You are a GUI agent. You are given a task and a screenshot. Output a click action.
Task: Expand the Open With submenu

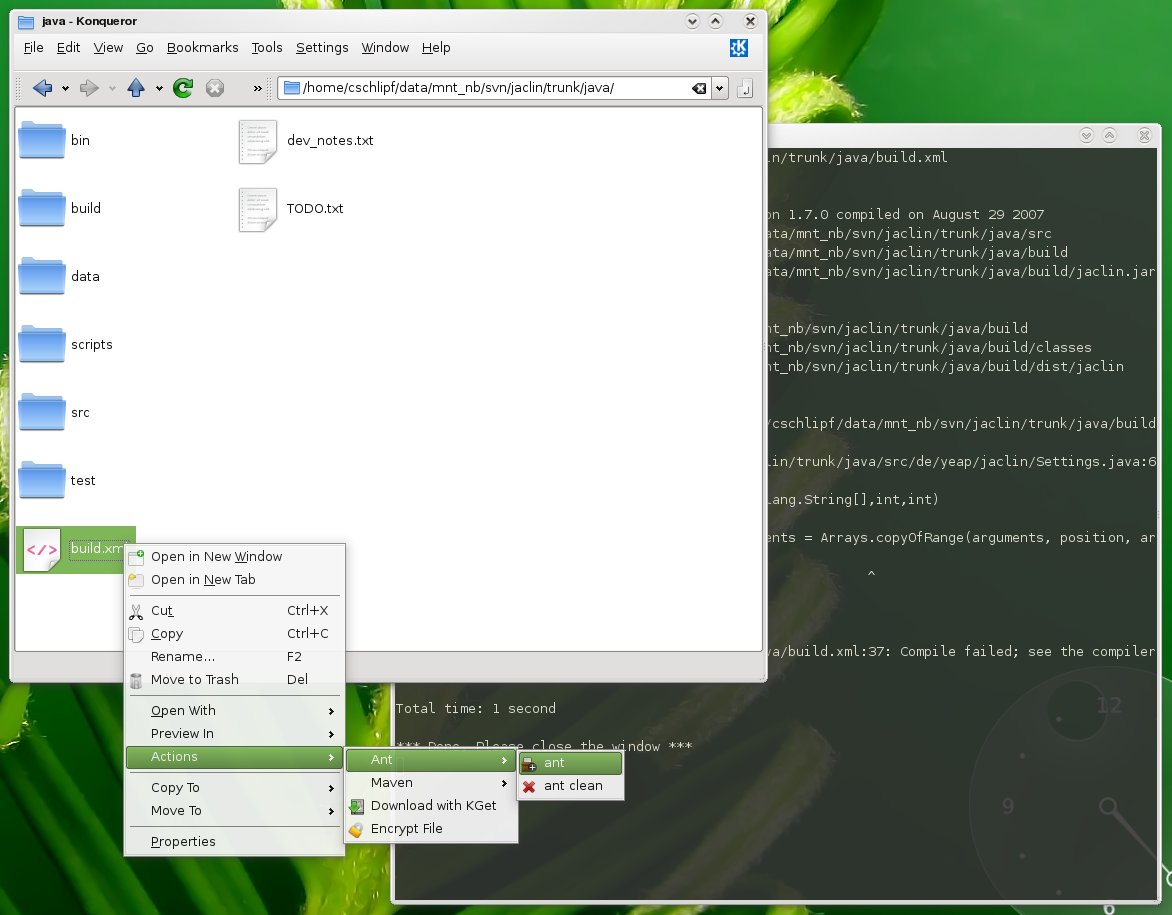tap(234, 711)
